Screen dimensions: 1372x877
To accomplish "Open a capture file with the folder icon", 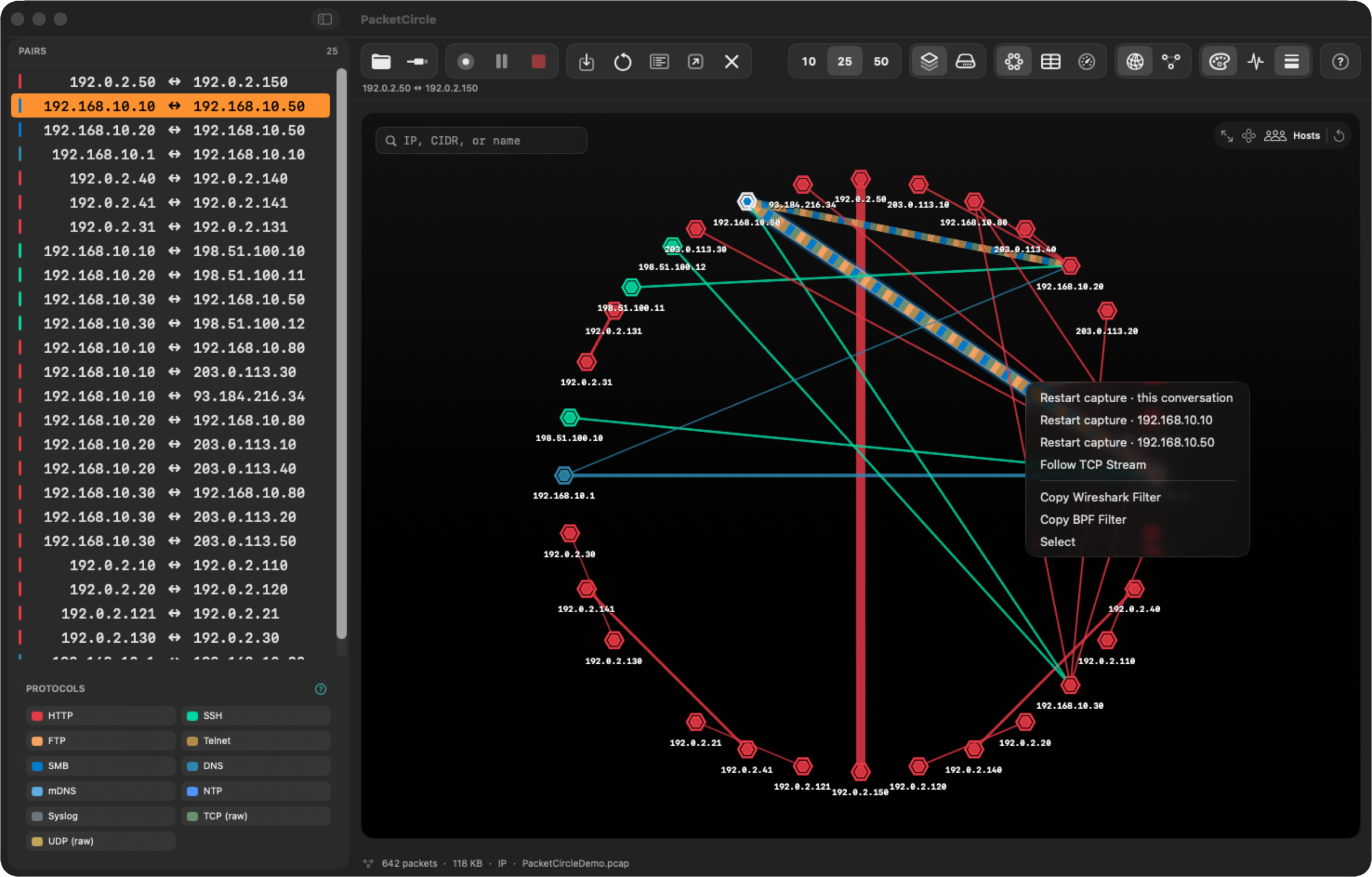I will click(x=381, y=62).
